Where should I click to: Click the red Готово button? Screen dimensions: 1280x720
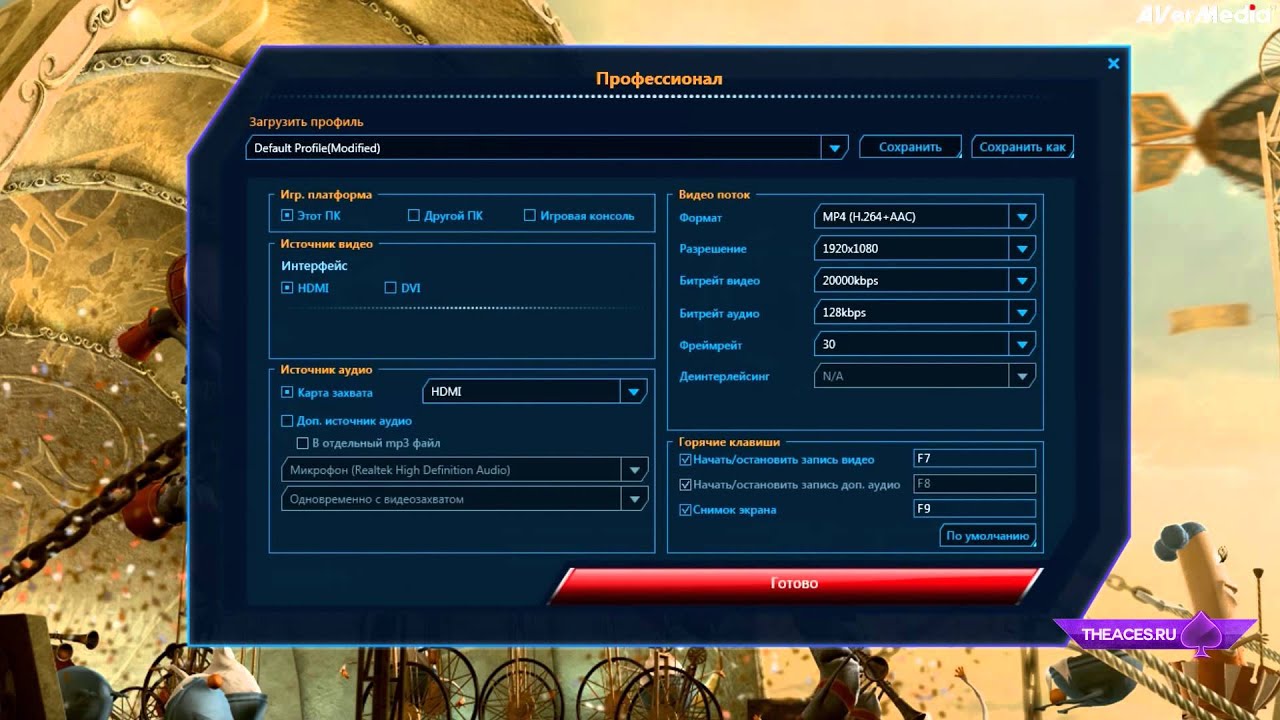tap(795, 584)
